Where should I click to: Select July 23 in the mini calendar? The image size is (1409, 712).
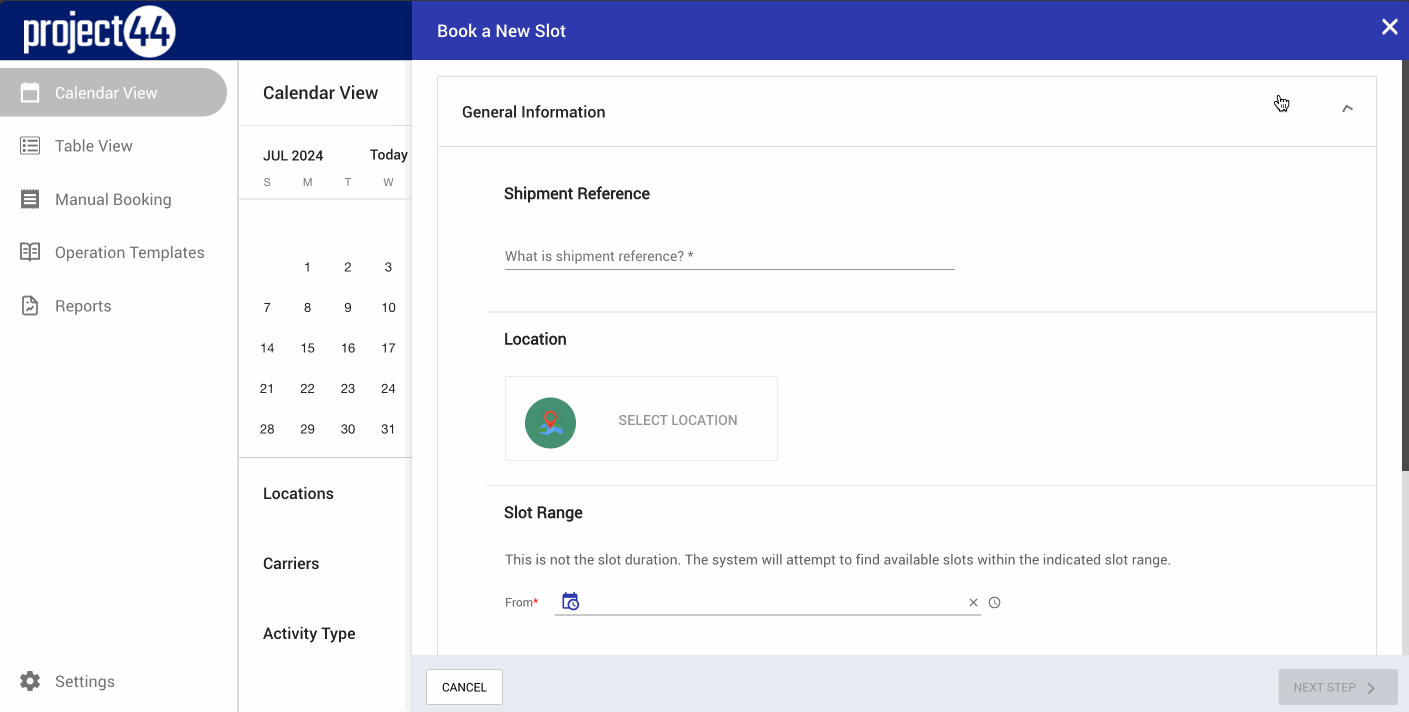coord(348,389)
